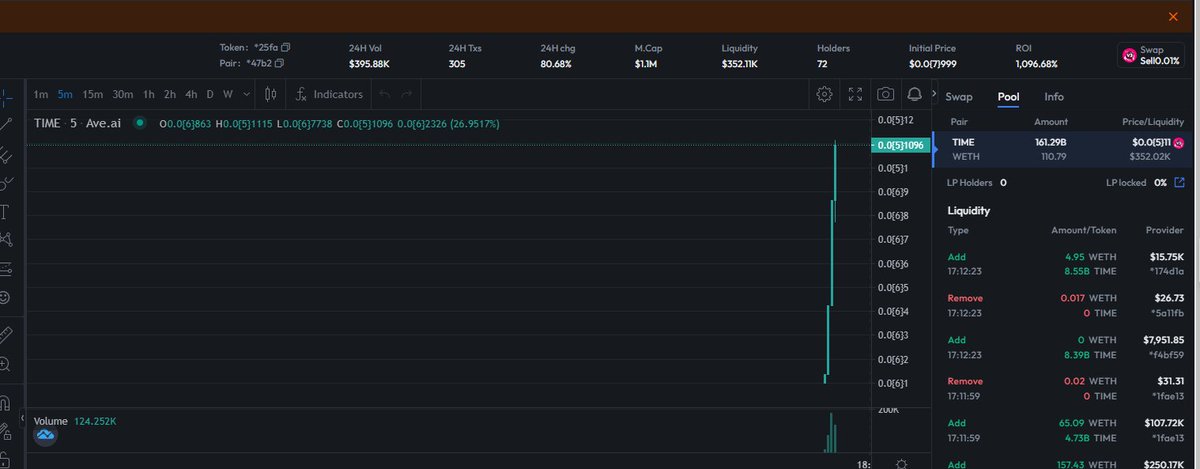Open the candlestick chart style selector
The width and height of the screenshot is (1200, 469).
[271, 94]
